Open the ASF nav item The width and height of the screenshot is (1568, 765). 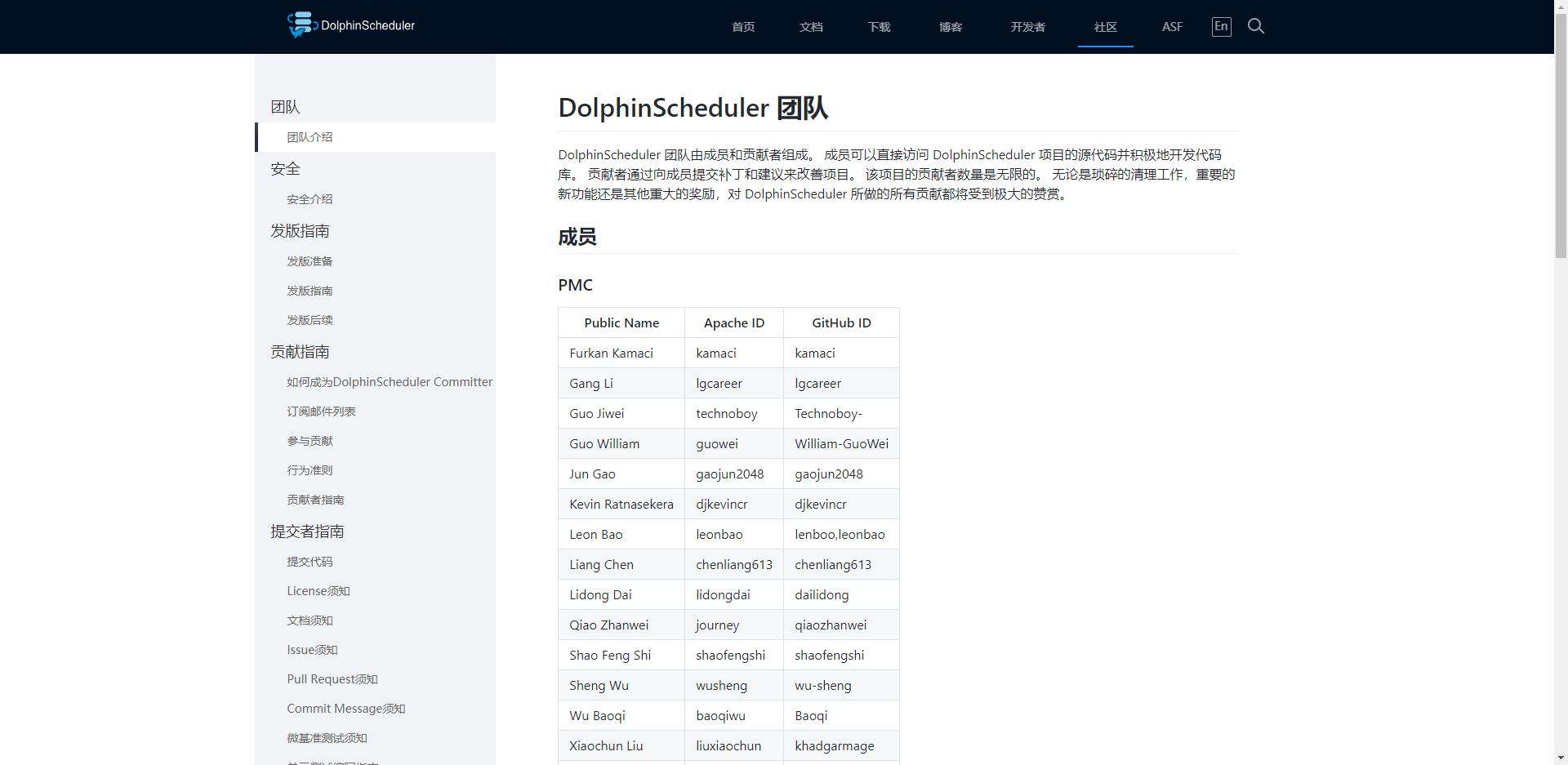click(1172, 27)
